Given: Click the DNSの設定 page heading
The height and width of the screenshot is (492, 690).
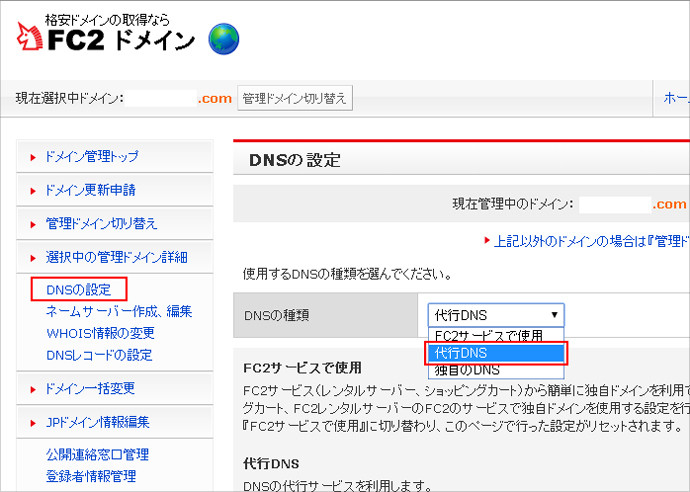Looking at the screenshot, I should point(294,160).
